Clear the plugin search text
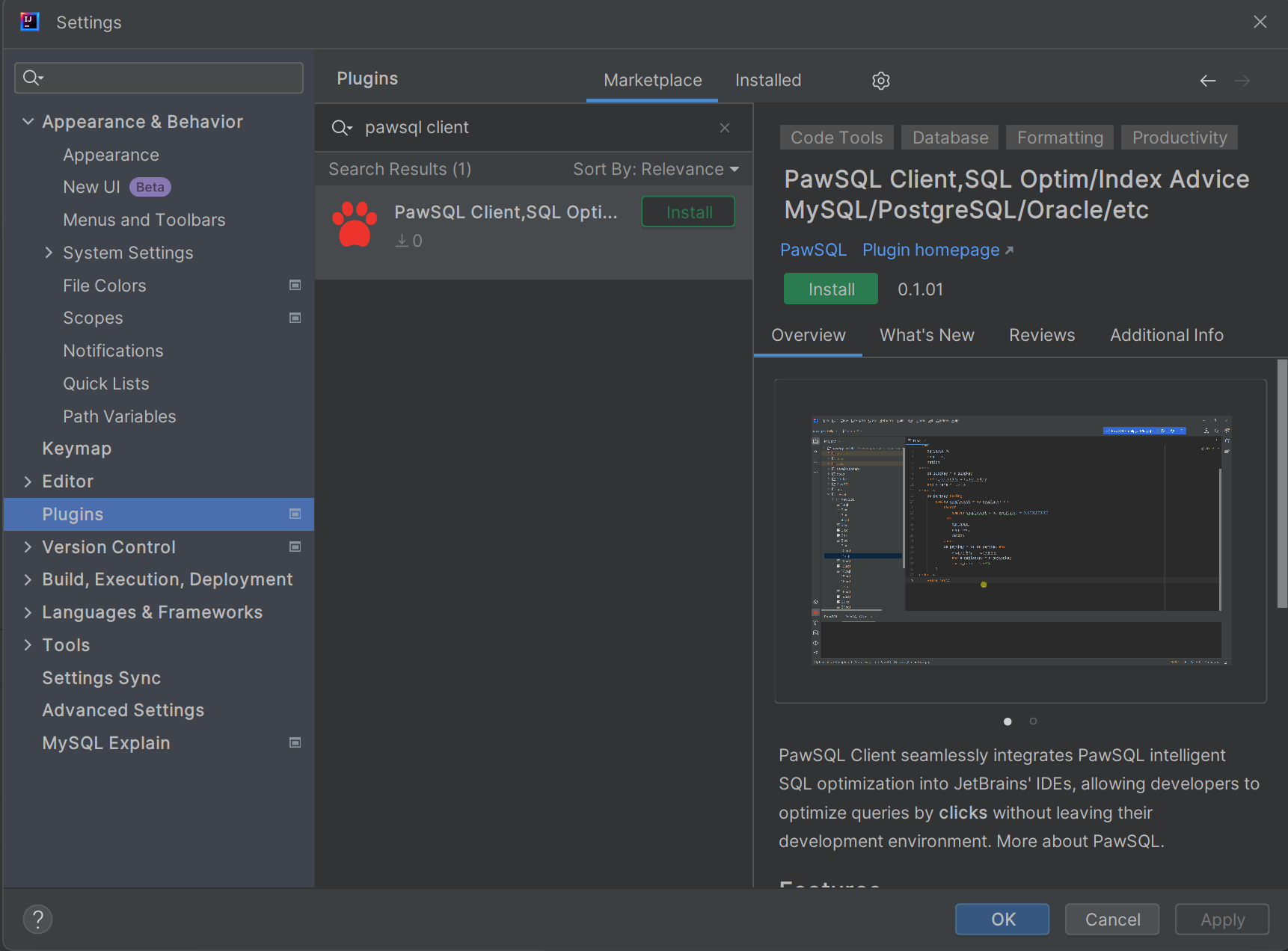This screenshot has height=951, width=1288. point(724,128)
